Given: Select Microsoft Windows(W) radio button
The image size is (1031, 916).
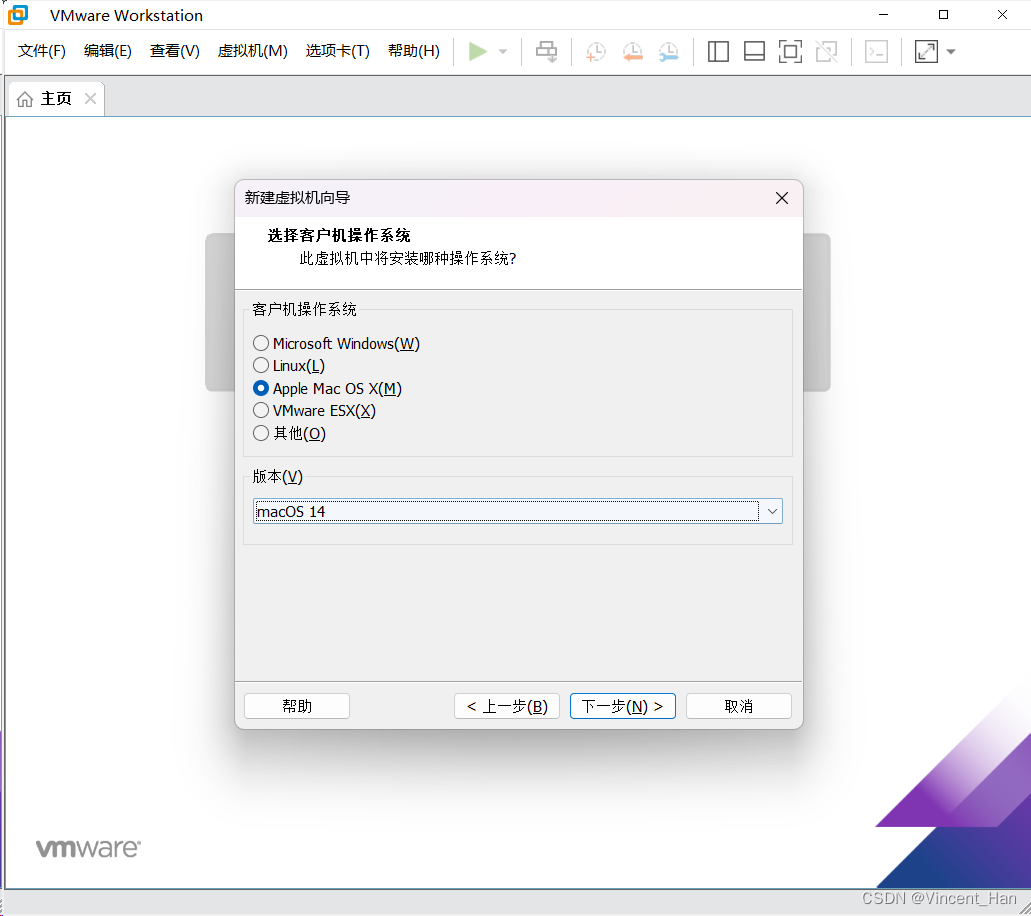Looking at the screenshot, I should click(261, 343).
